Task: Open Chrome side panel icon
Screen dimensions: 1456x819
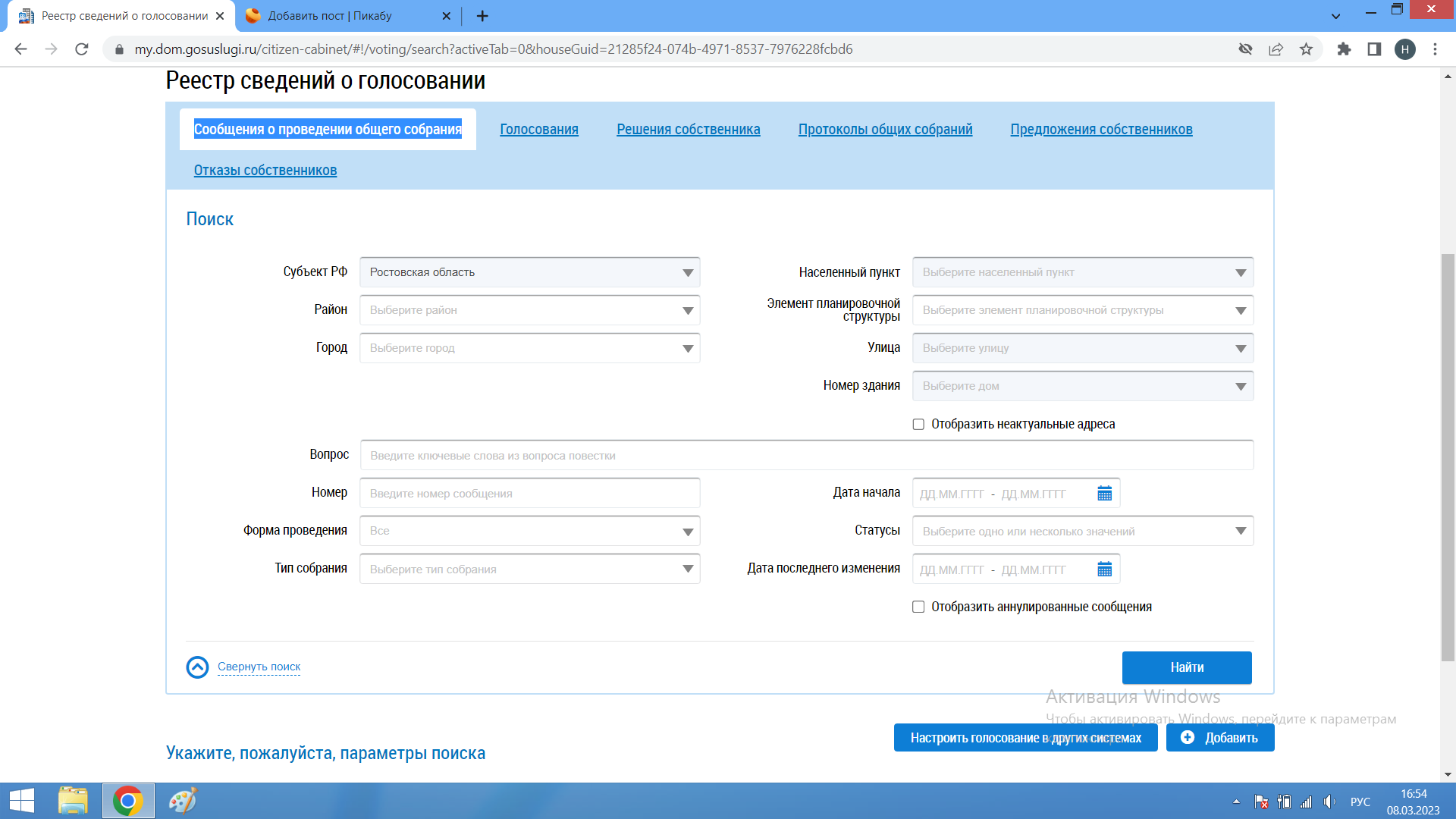Action: point(1374,49)
